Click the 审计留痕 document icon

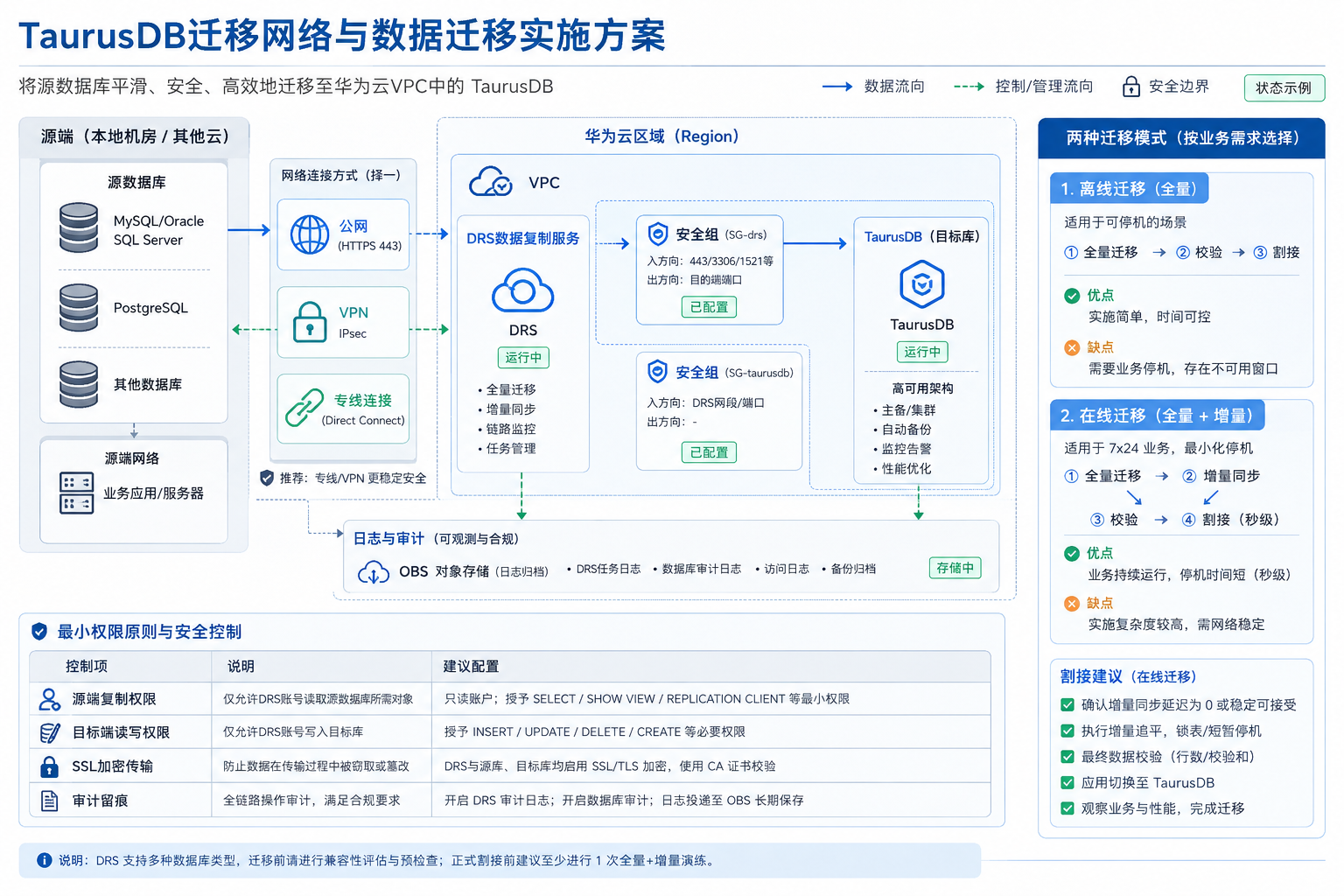pos(50,801)
